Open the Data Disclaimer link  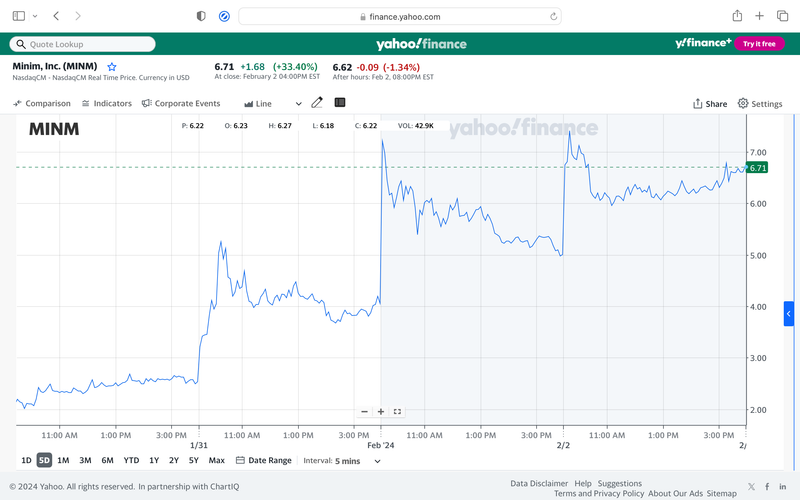pos(539,483)
